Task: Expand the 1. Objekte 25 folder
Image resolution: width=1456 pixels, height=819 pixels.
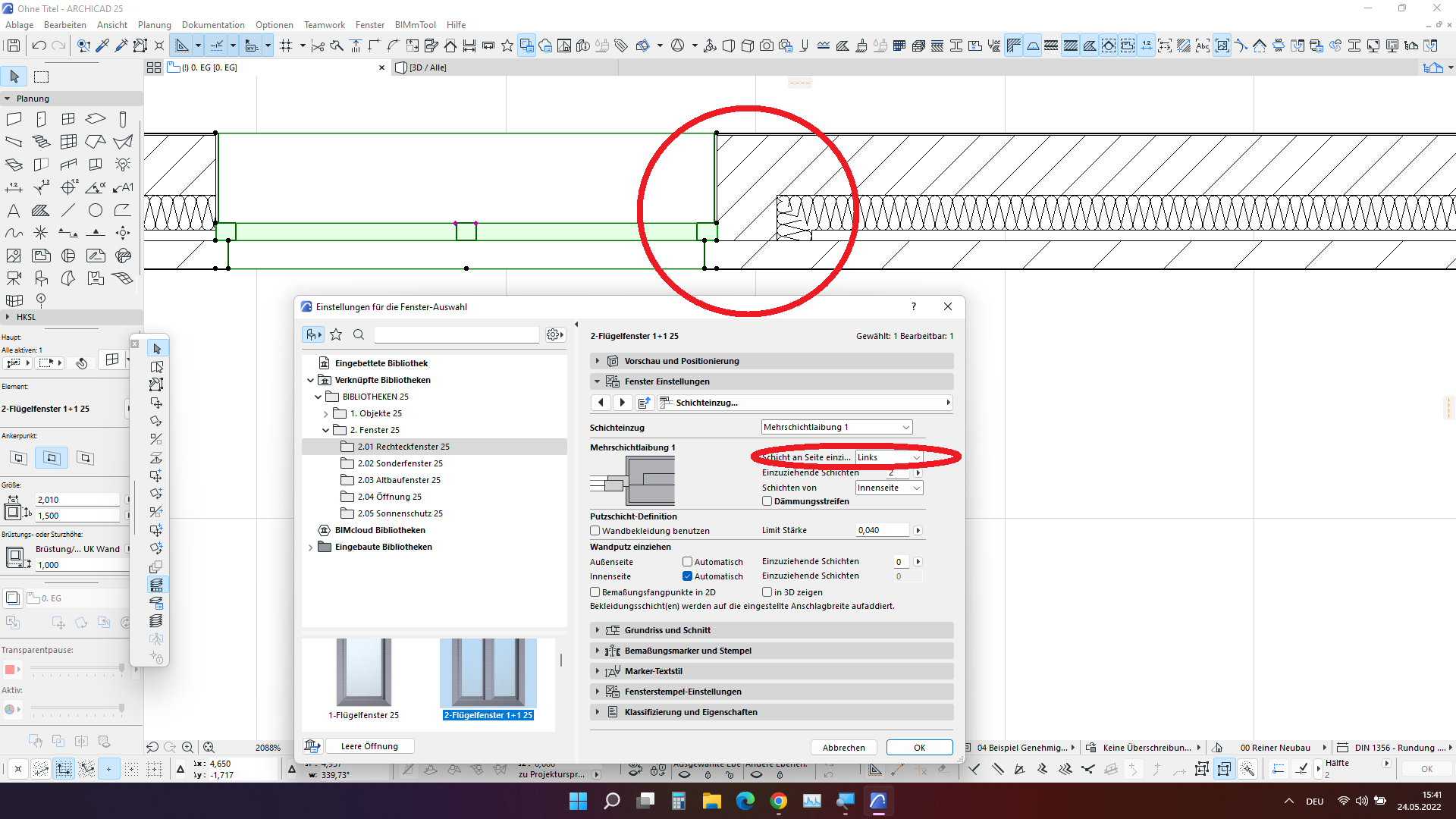Action: pyautogui.click(x=326, y=414)
